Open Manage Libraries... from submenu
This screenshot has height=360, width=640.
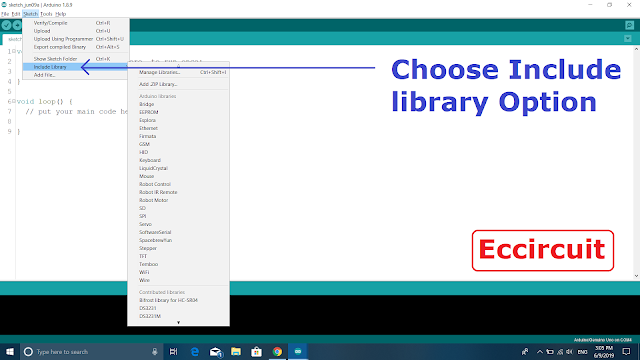click(178, 72)
